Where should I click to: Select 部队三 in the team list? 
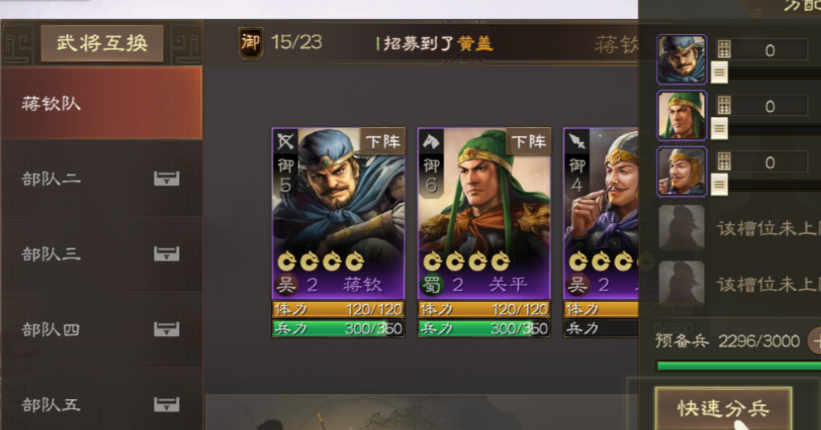tap(102, 254)
